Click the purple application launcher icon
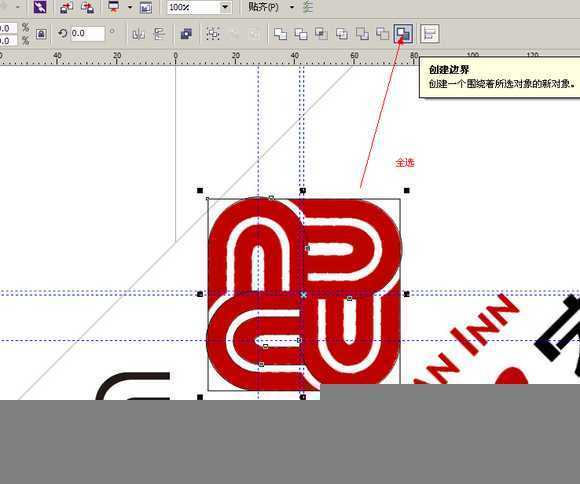This screenshot has width=580, height=484. pos(40,7)
